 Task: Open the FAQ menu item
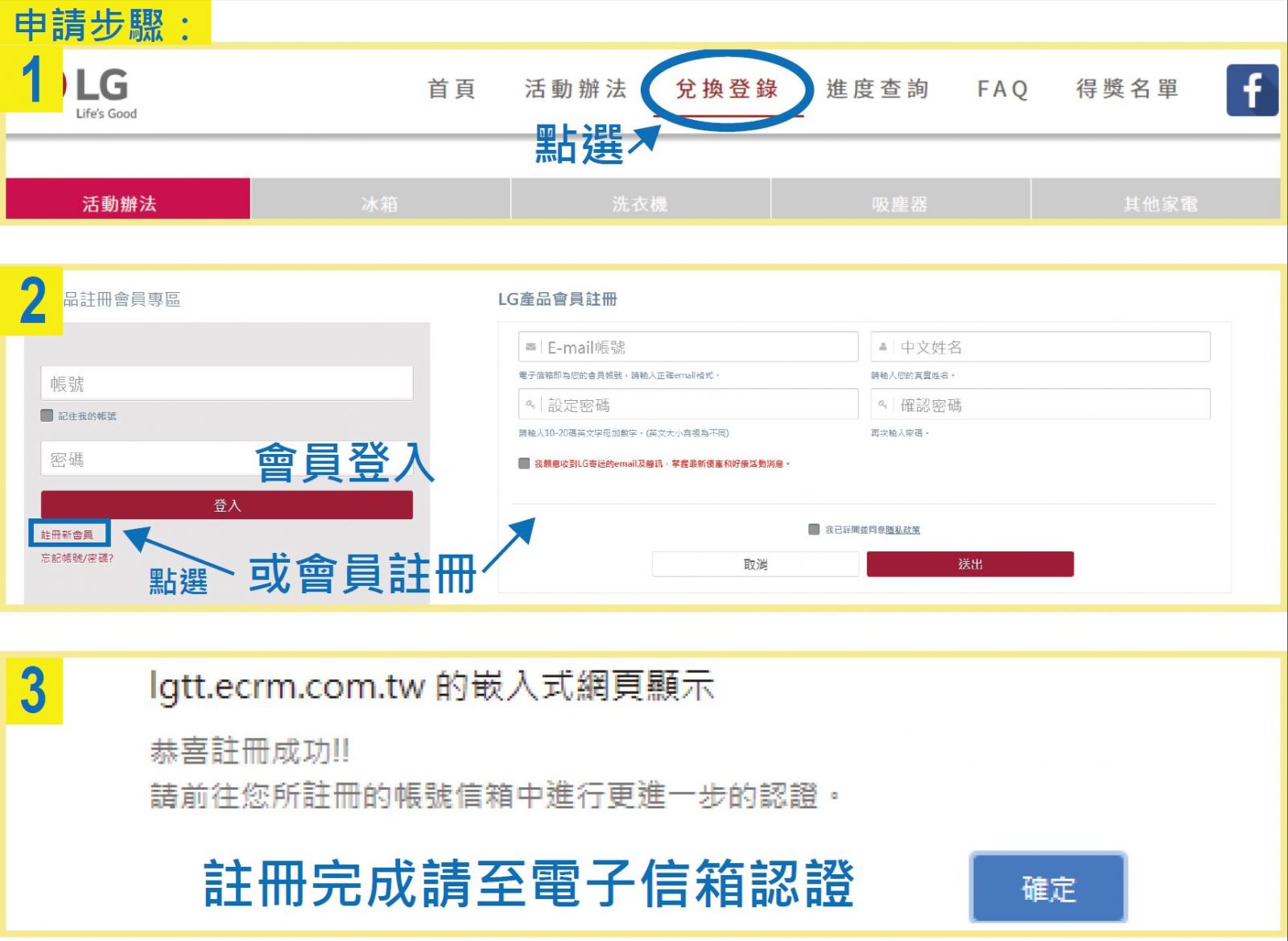1002,89
